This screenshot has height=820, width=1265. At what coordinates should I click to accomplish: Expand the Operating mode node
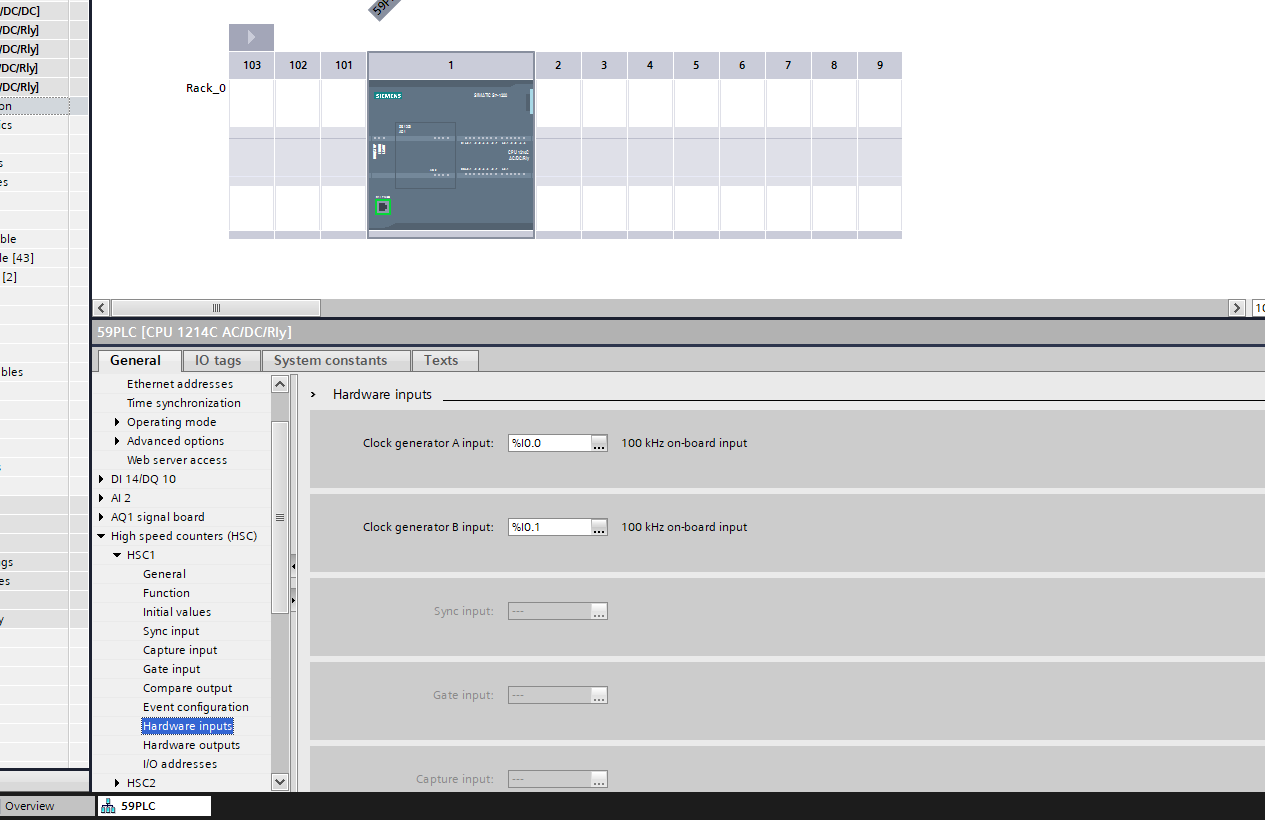(117, 422)
